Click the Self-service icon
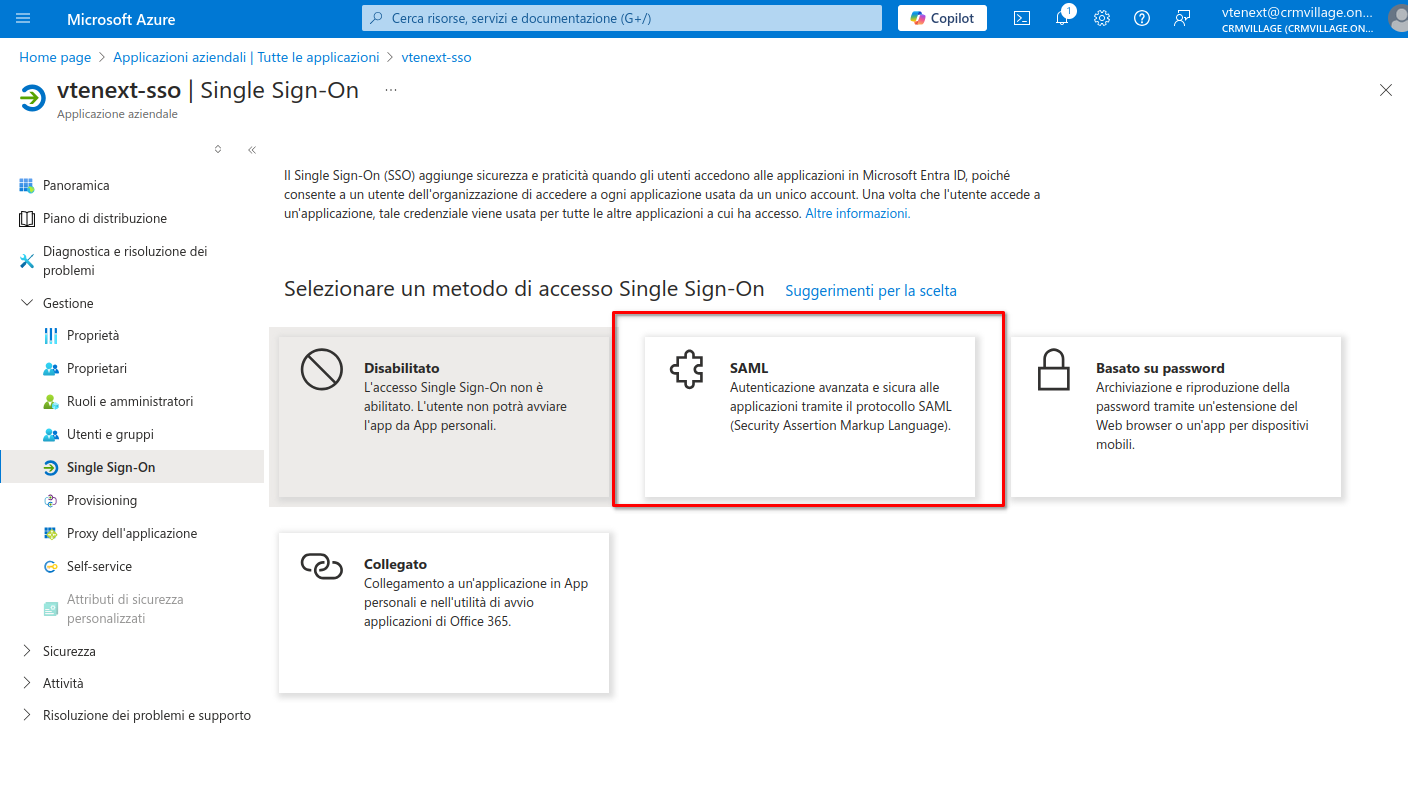Viewport: 1408px width, 798px height. [51, 566]
